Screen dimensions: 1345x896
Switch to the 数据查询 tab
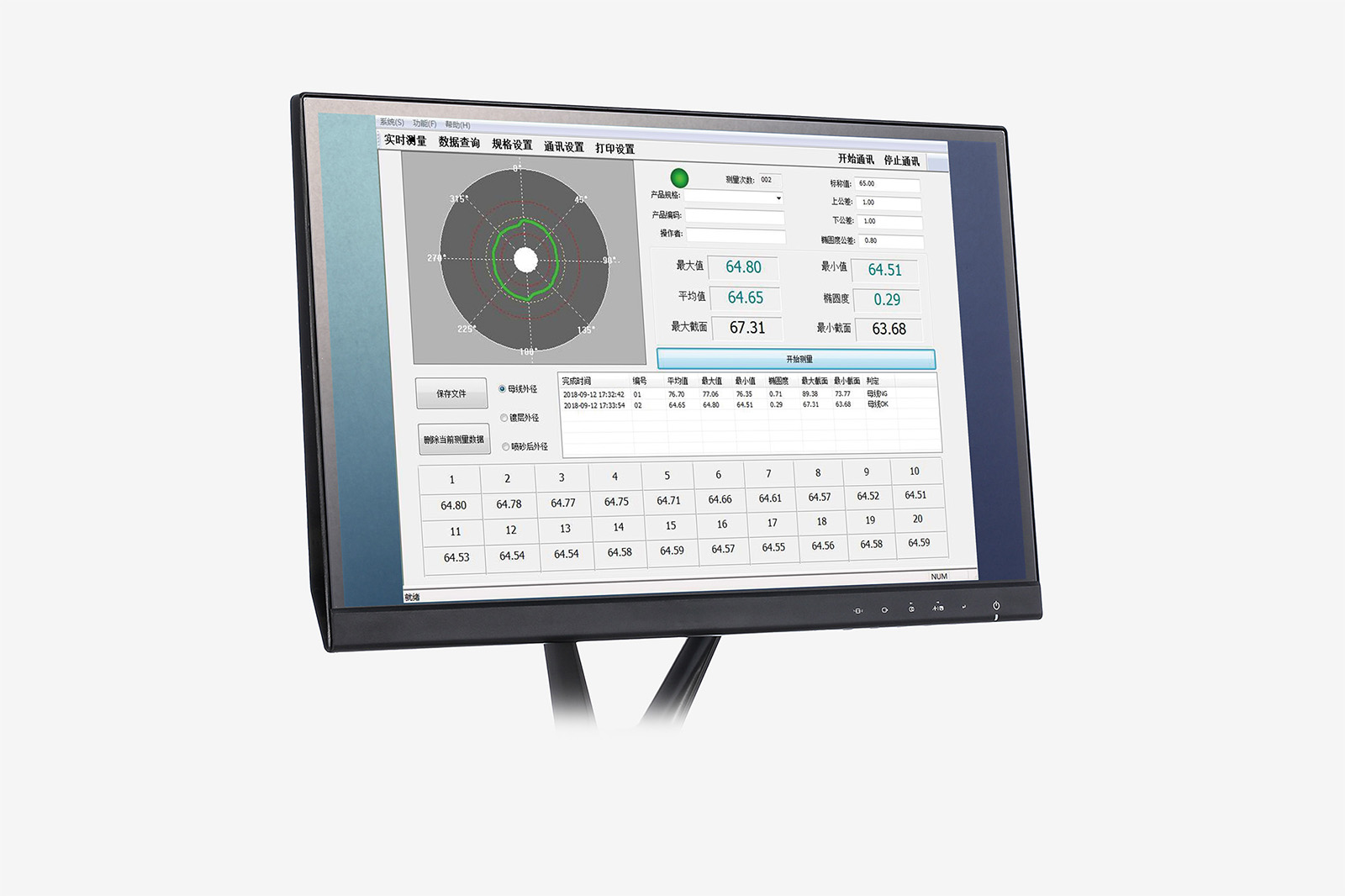[x=459, y=143]
